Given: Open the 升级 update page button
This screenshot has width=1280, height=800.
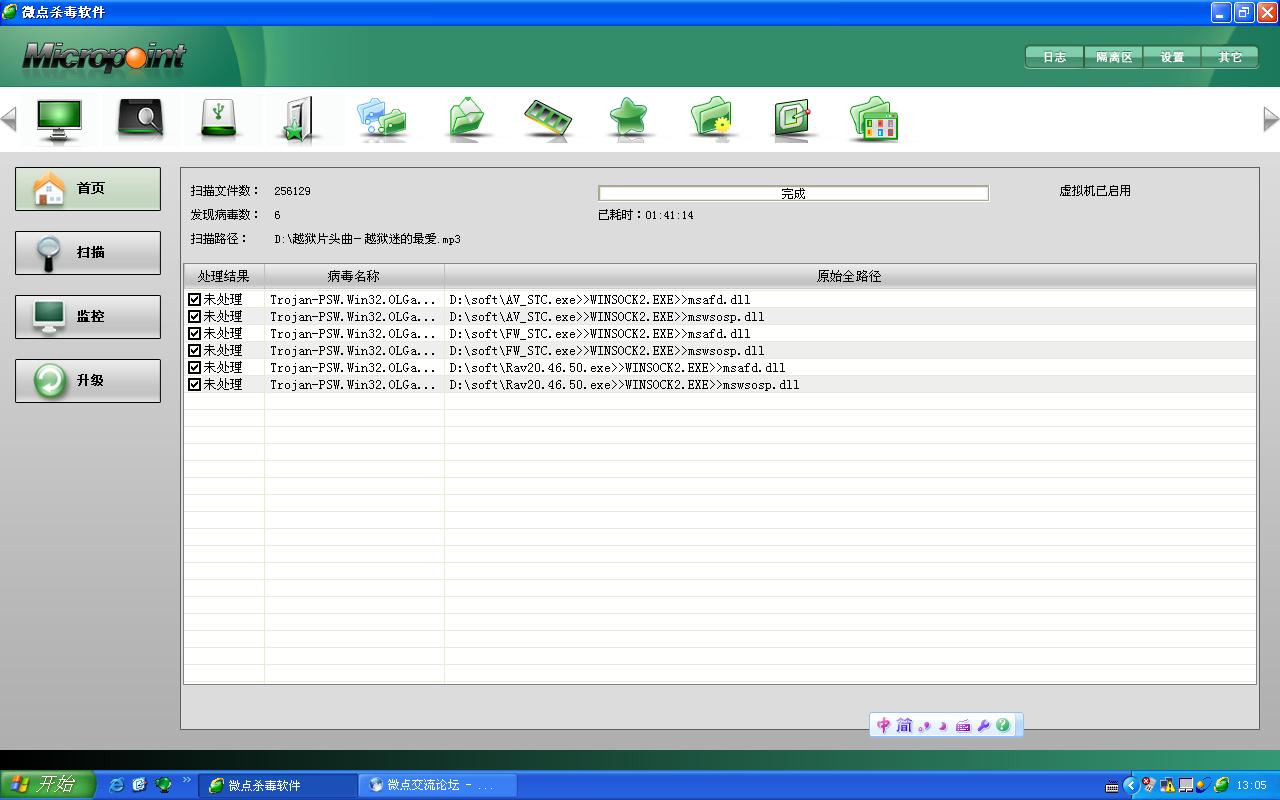Looking at the screenshot, I should [88, 381].
